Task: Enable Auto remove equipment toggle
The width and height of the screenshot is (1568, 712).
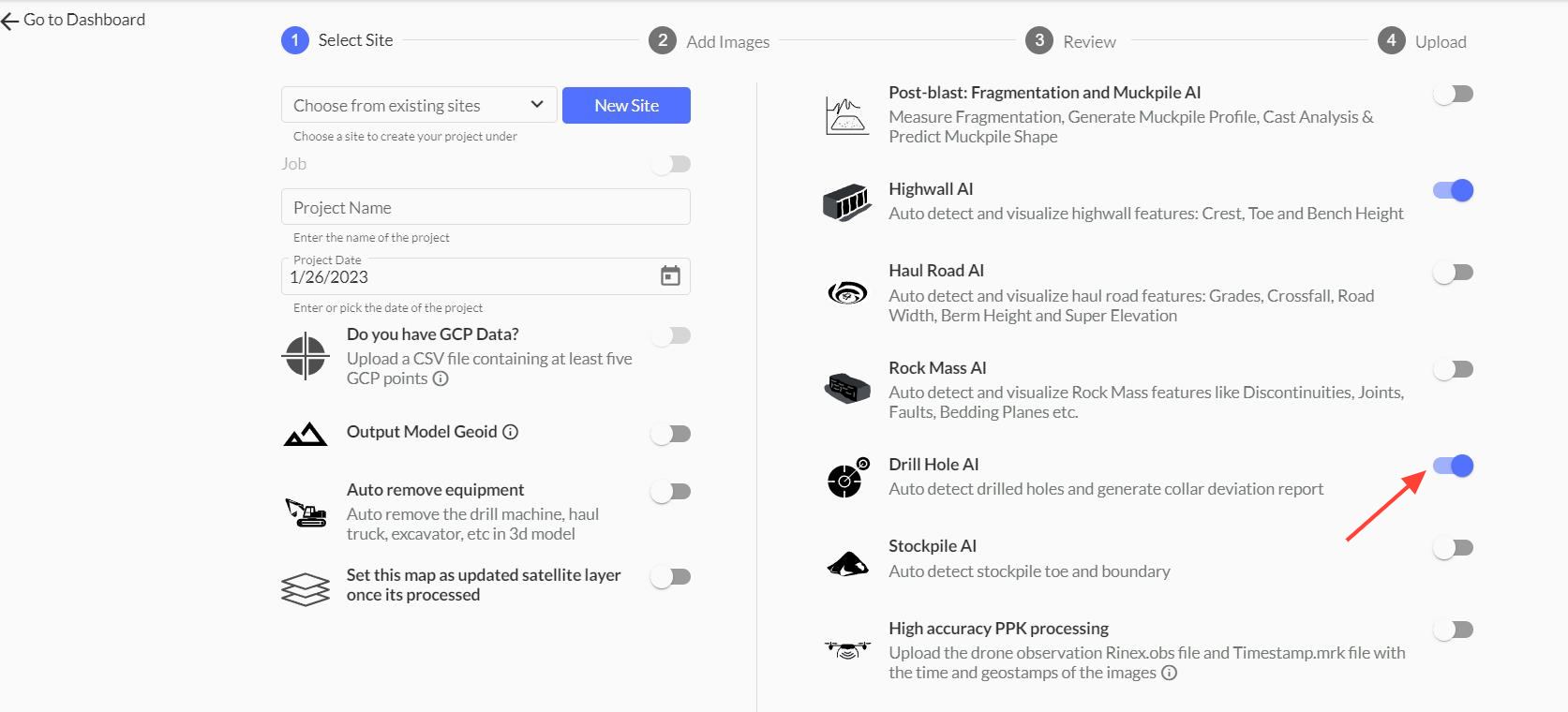Action: (x=670, y=492)
